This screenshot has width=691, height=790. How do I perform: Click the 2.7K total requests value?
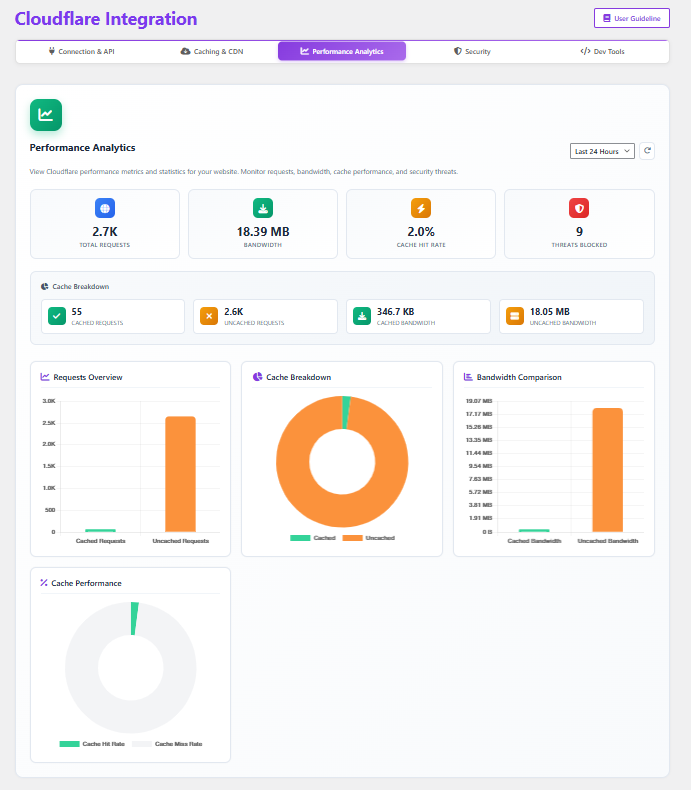coord(105,232)
